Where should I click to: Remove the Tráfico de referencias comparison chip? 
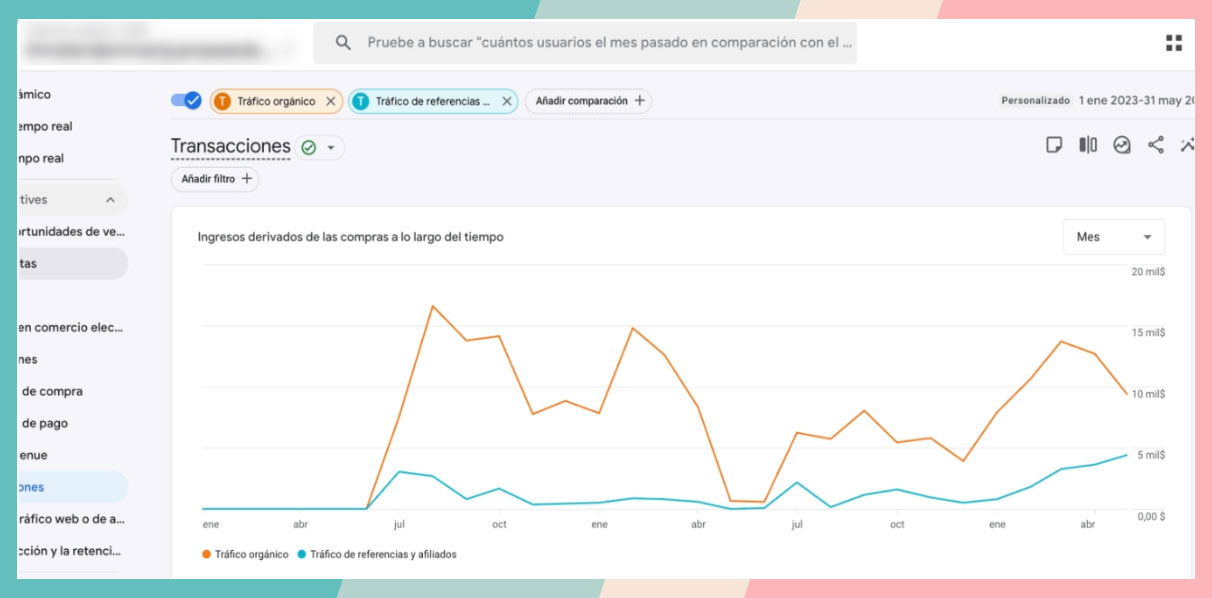coord(506,101)
